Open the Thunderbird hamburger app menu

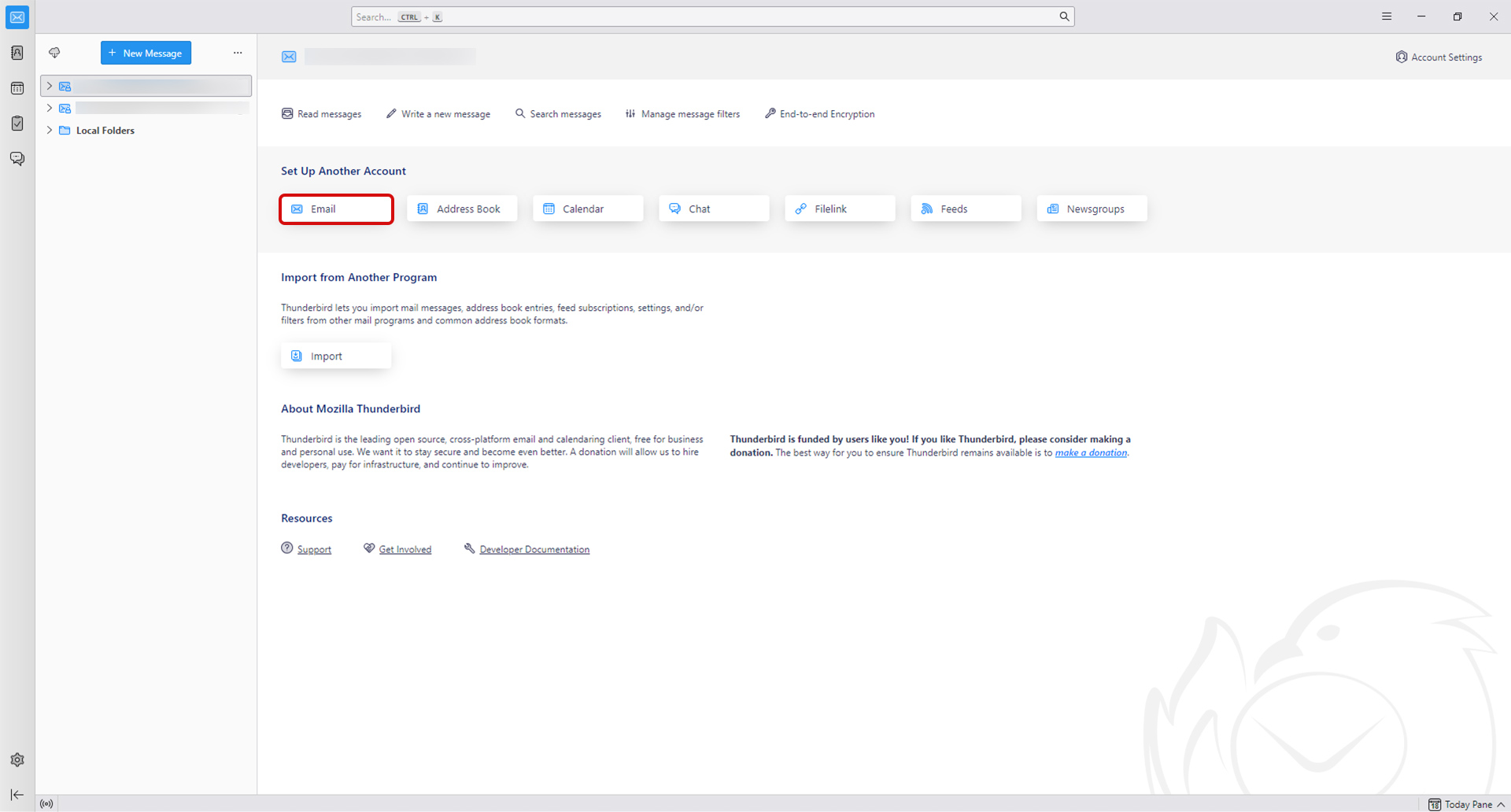1387,17
